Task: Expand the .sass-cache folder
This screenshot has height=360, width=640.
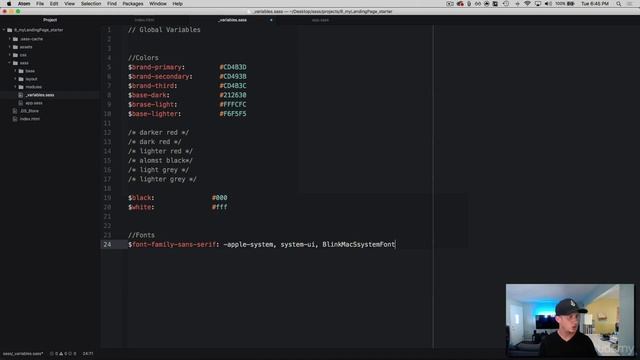Action: point(10,39)
